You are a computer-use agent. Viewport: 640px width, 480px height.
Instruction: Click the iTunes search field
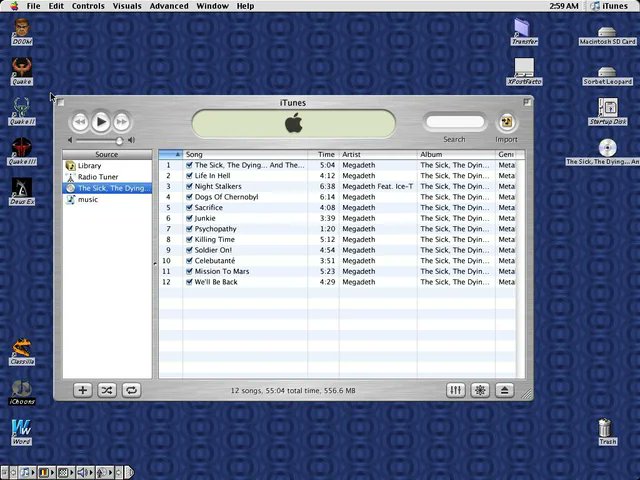point(455,122)
